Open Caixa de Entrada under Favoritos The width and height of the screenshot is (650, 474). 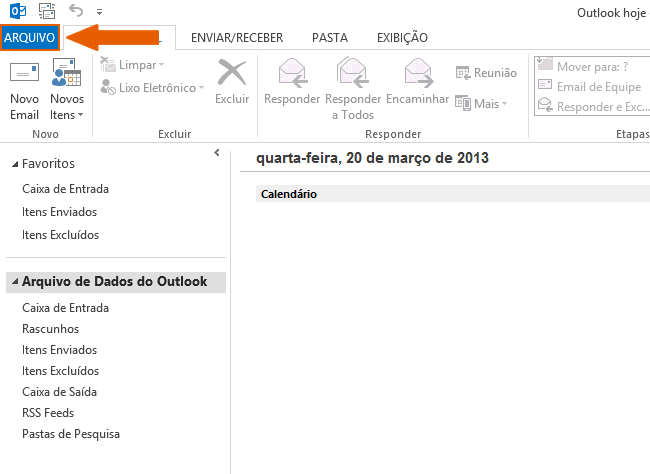point(65,189)
